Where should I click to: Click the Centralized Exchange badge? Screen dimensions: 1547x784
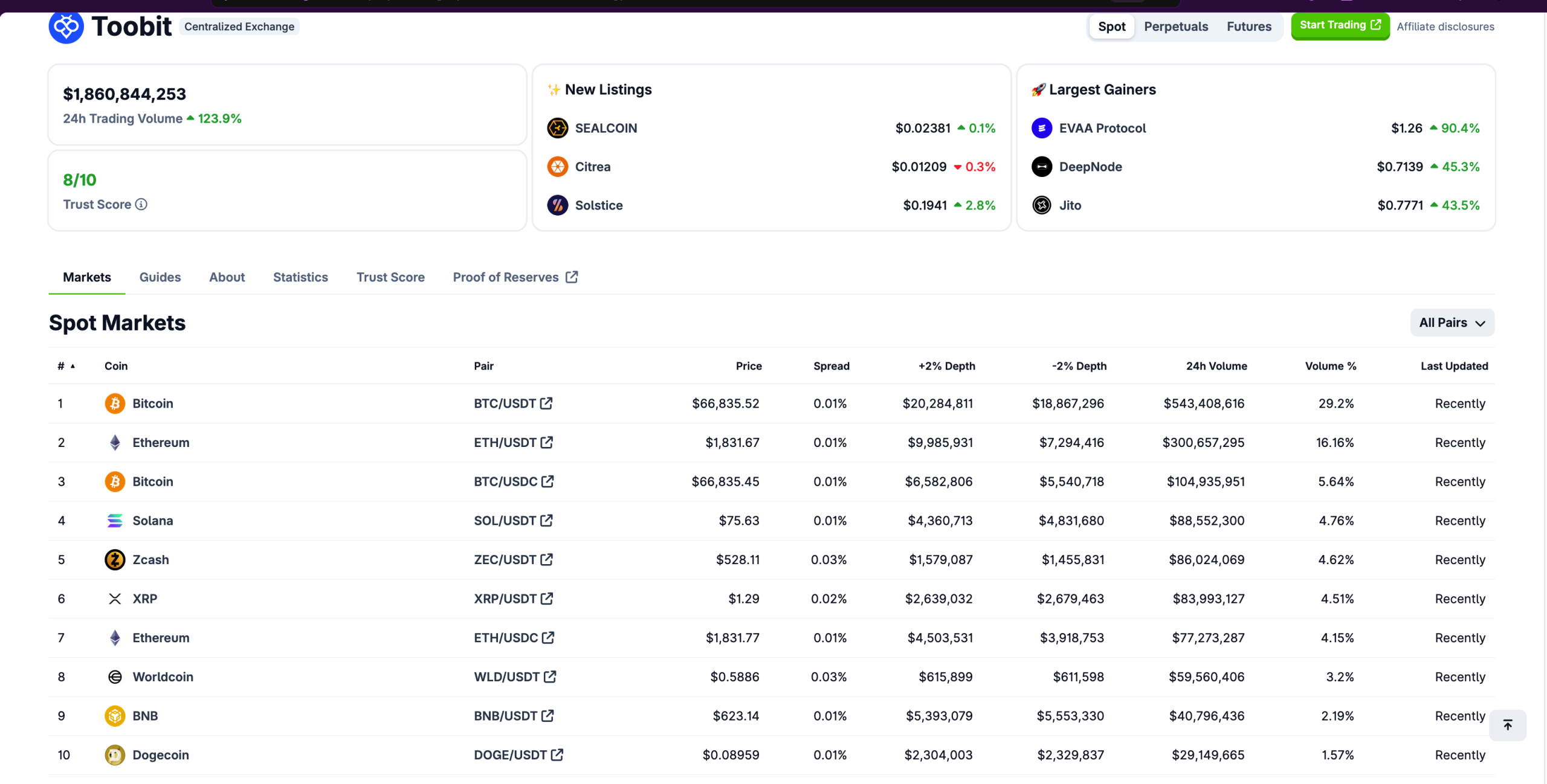pyautogui.click(x=239, y=27)
